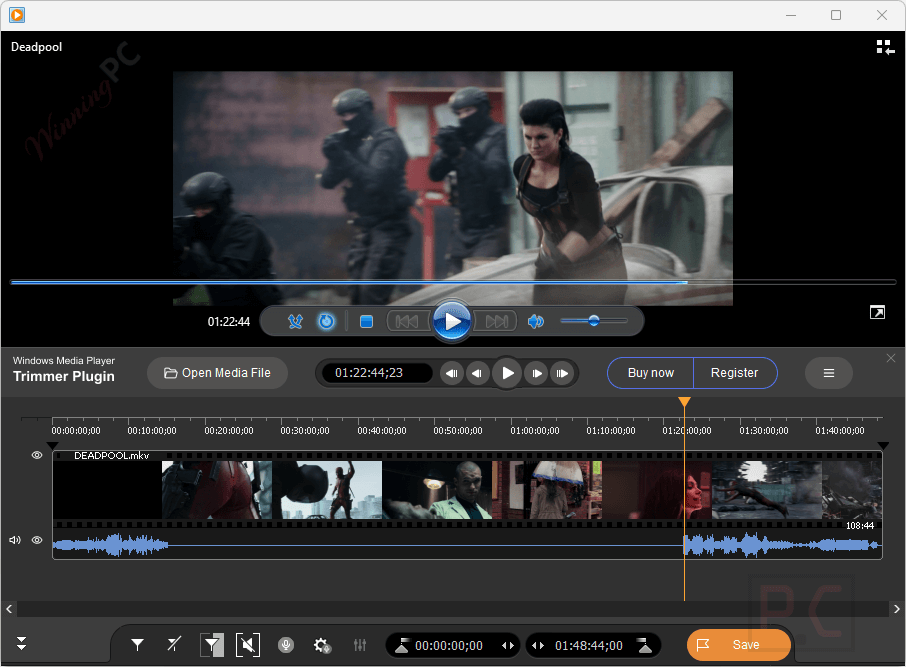Switch to the library view icon
Screen dimensions: 906x667
click(x=885, y=47)
